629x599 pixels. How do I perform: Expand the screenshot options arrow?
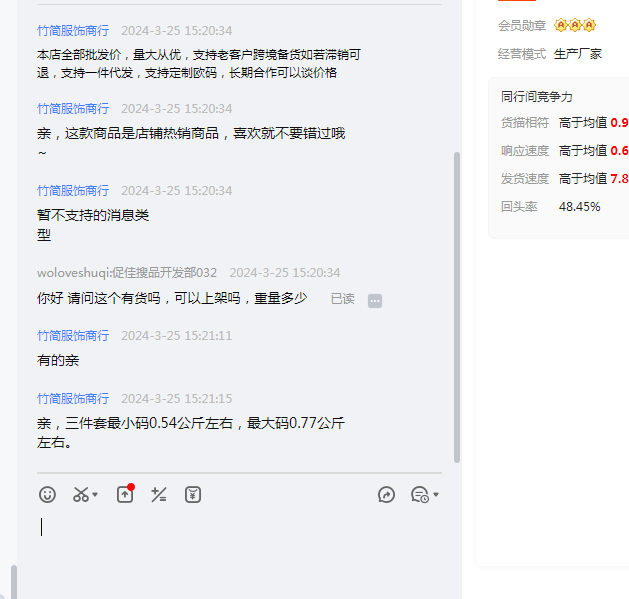[95, 495]
